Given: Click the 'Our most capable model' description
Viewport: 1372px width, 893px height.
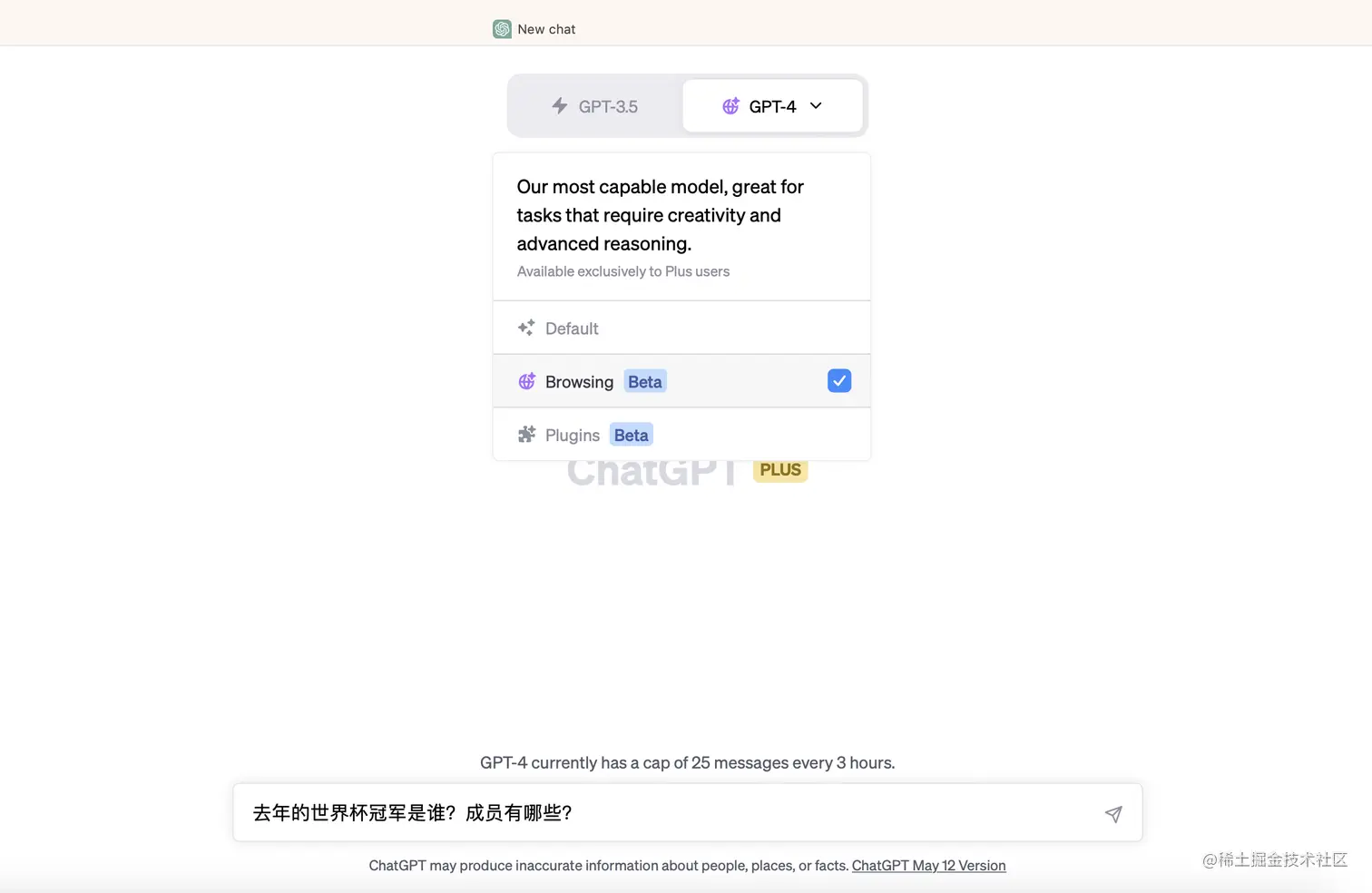Looking at the screenshot, I should 661,215.
